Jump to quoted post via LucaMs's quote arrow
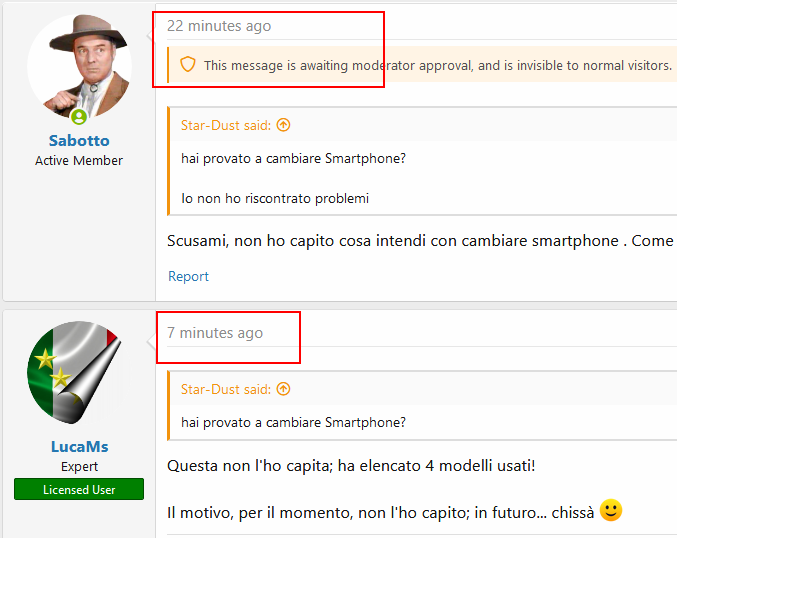The width and height of the screenshot is (800, 600). 283,389
